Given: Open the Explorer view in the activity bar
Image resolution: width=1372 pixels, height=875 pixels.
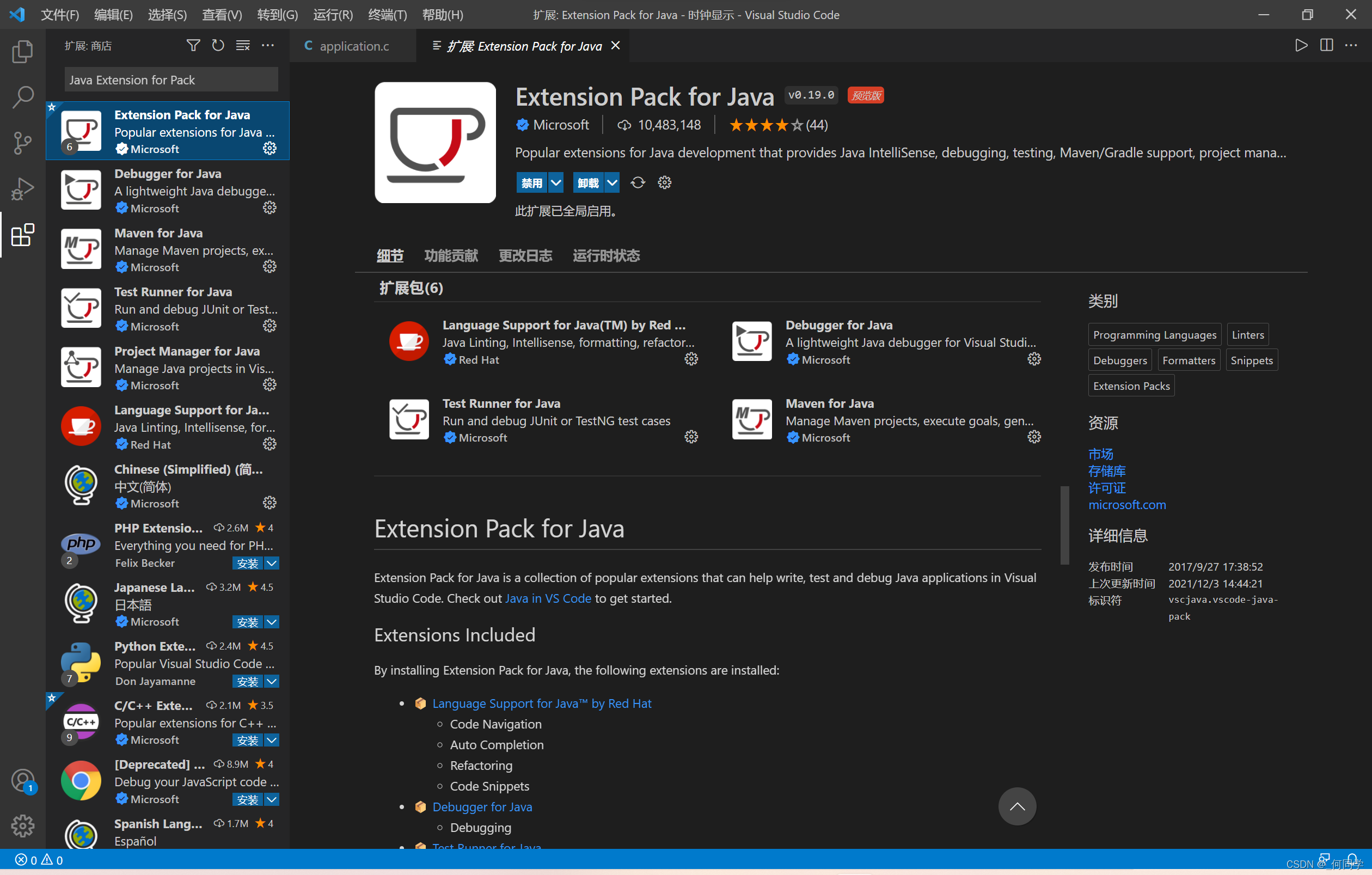Looking at the screenshot, I should point(23,51).
